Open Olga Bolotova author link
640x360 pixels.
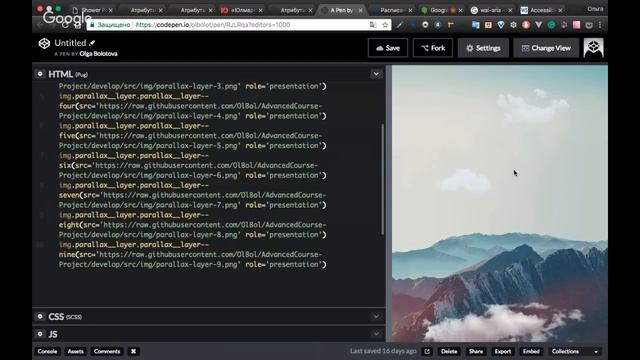click(x=98, y=53)
